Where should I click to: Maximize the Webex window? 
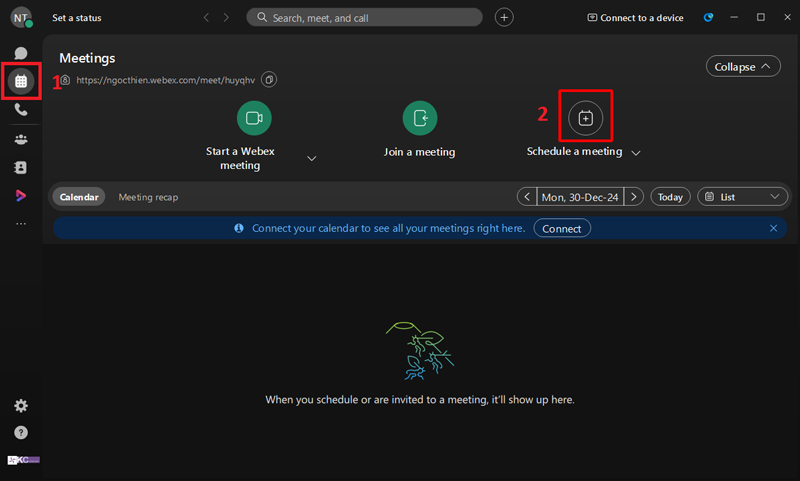[x=761, y=17]
